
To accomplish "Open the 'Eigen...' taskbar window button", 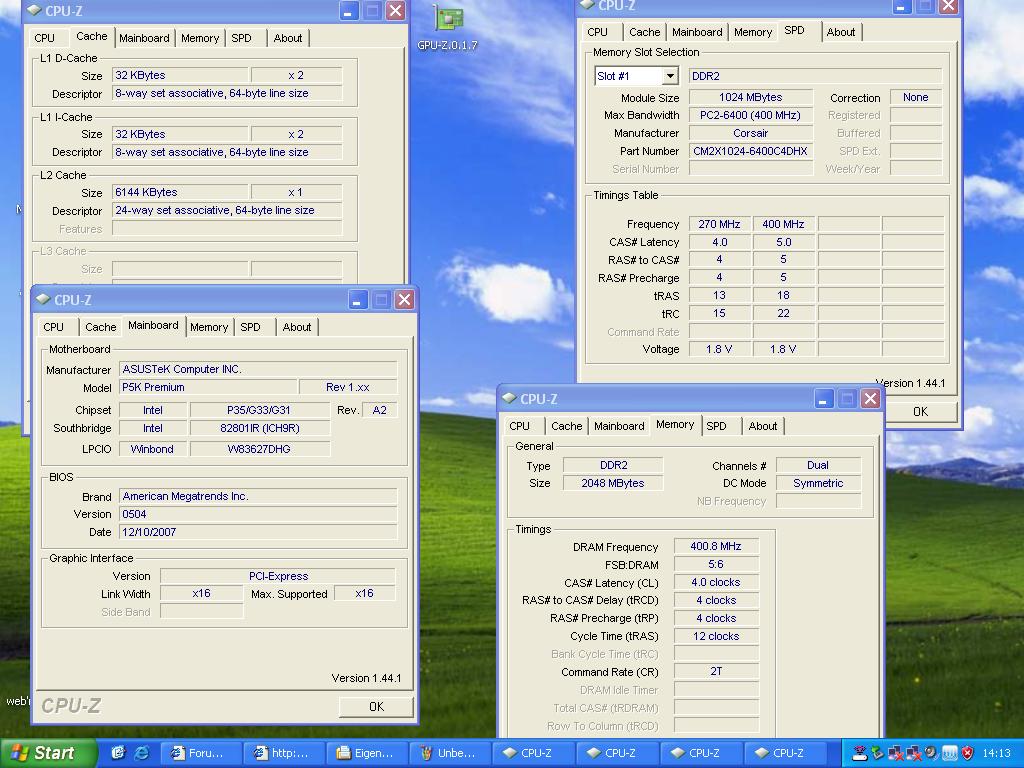I will [x=366, y=753].
